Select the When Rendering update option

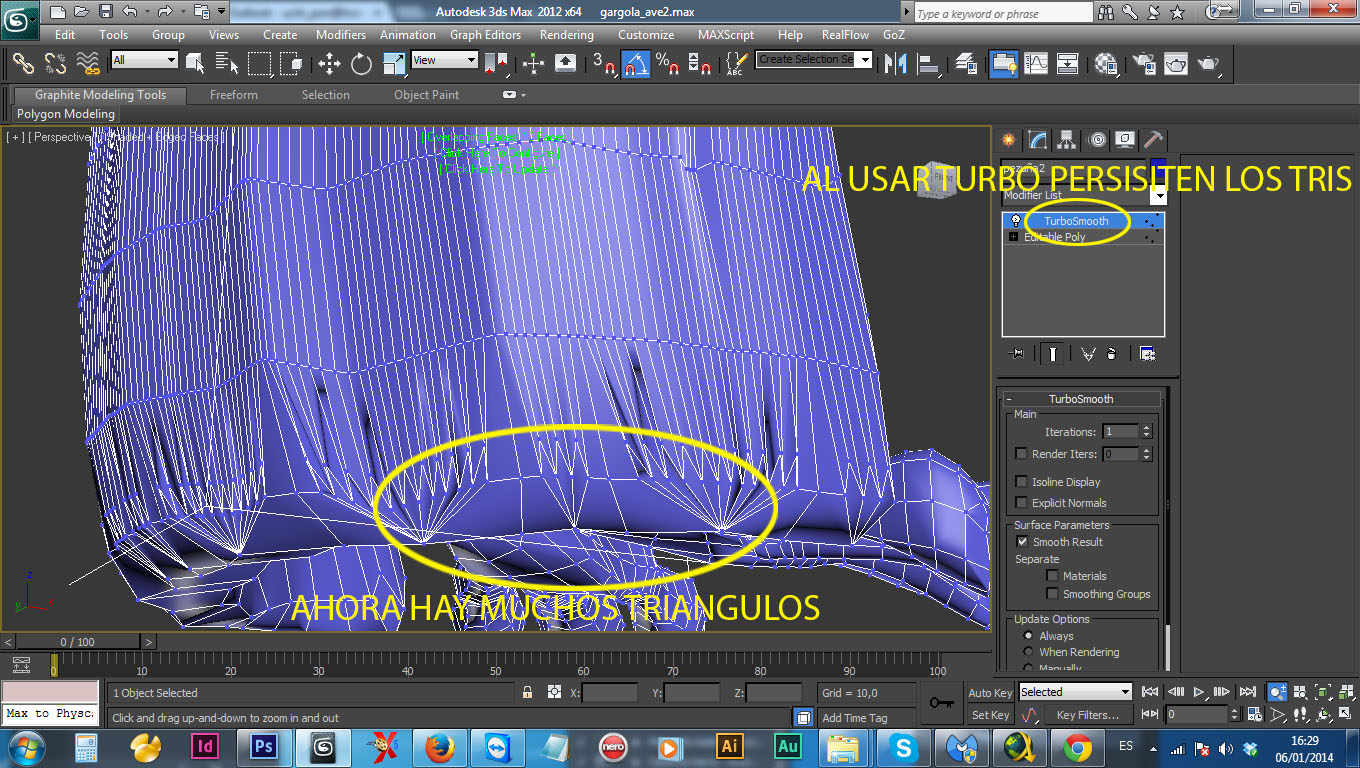(1028, 652)
